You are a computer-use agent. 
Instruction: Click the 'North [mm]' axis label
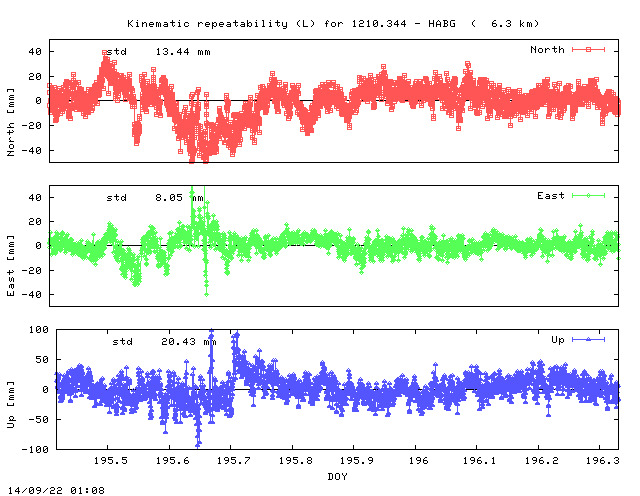pyautogui.click(x=11, y=122)
